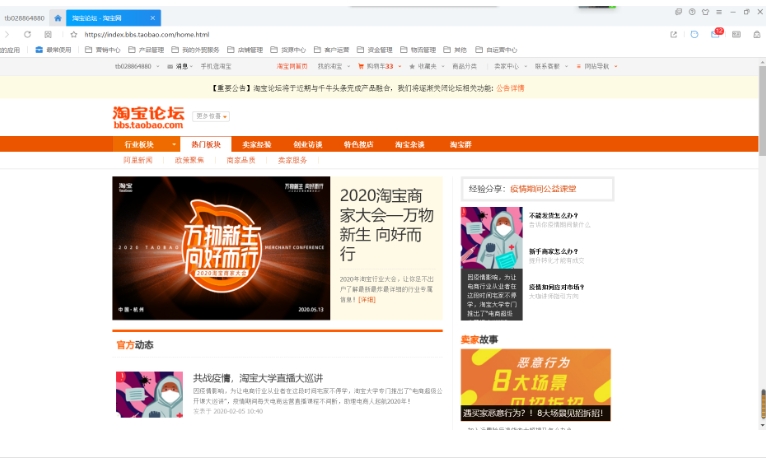The height and width of the screenshot is (458, 766).
Task: Open the 自运营中心 bookmark folder
Action: pyautogui.click(x=496, y=50)
